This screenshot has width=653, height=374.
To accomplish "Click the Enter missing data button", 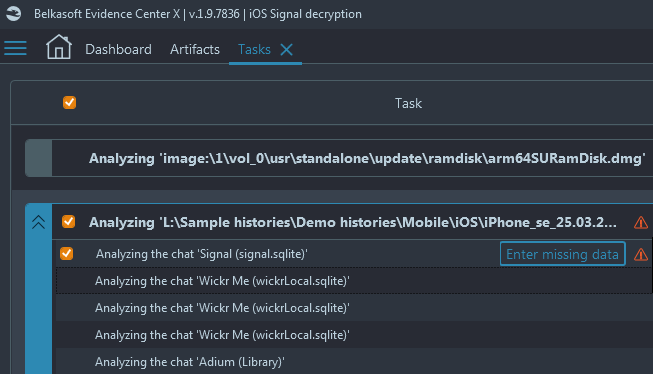I will click(x=562, y=254).
